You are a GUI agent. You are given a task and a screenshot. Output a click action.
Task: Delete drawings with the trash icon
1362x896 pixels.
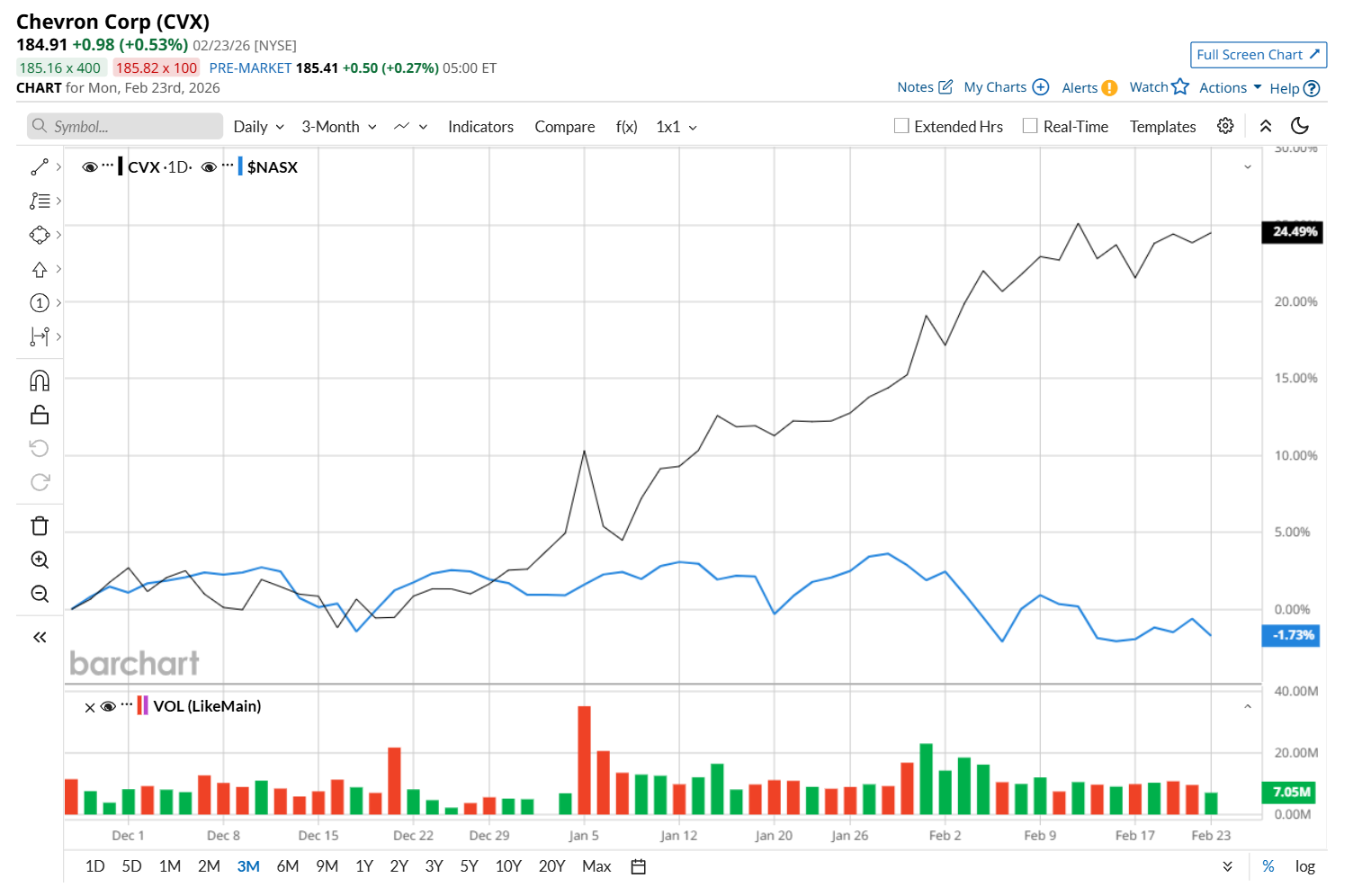pyautogui.click(x=40, y=526)
